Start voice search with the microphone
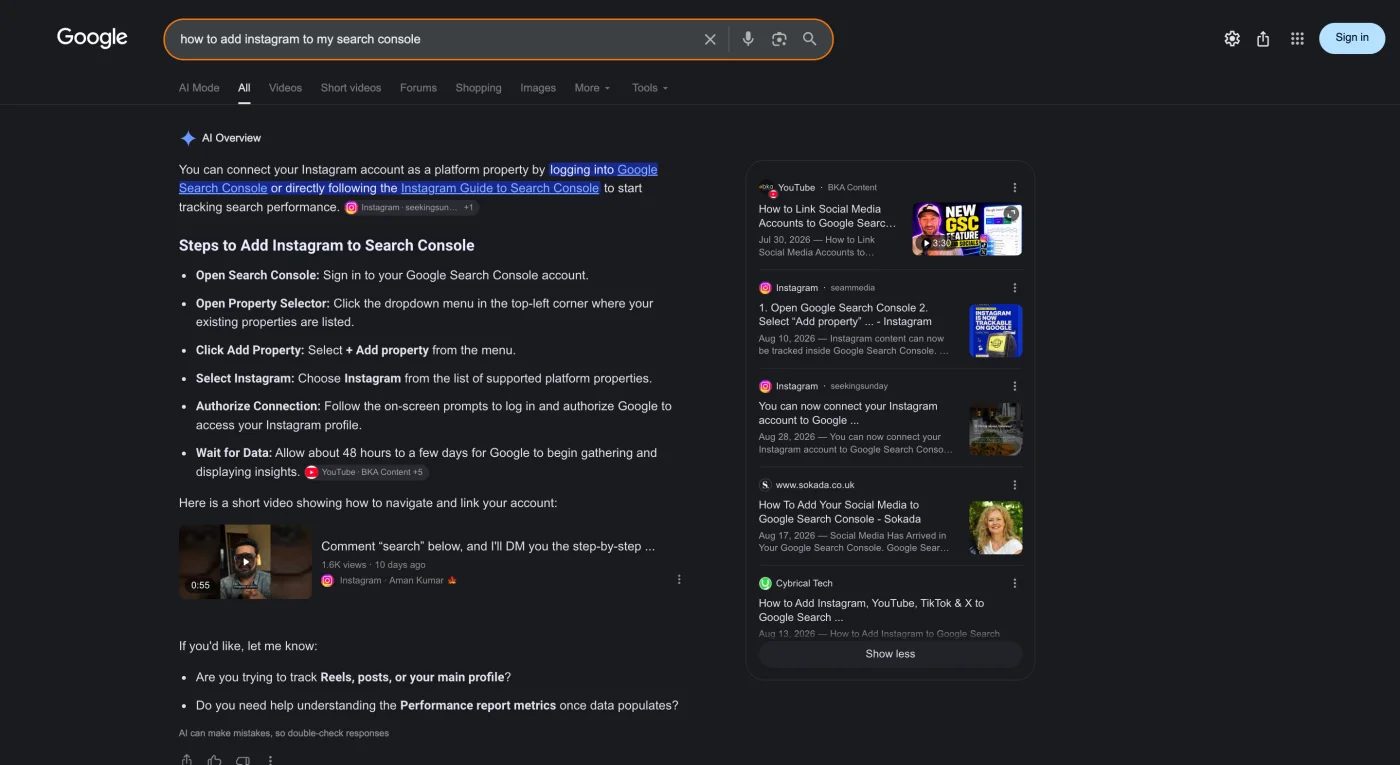1400x765 pixels. [x=748, y=39]
